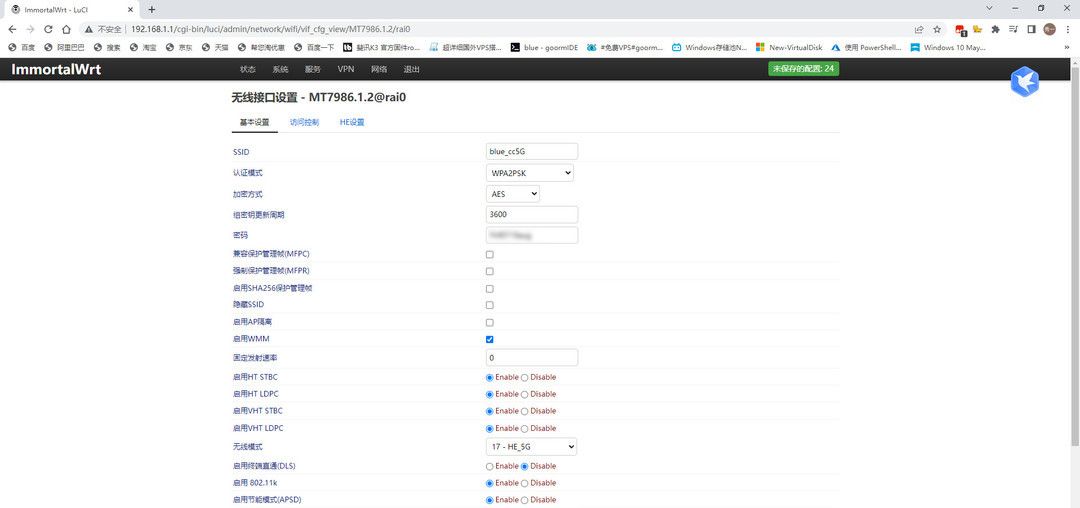Open the 天猫 bookmark
This screenshot has height=508, width=1080.
point(215,47)
